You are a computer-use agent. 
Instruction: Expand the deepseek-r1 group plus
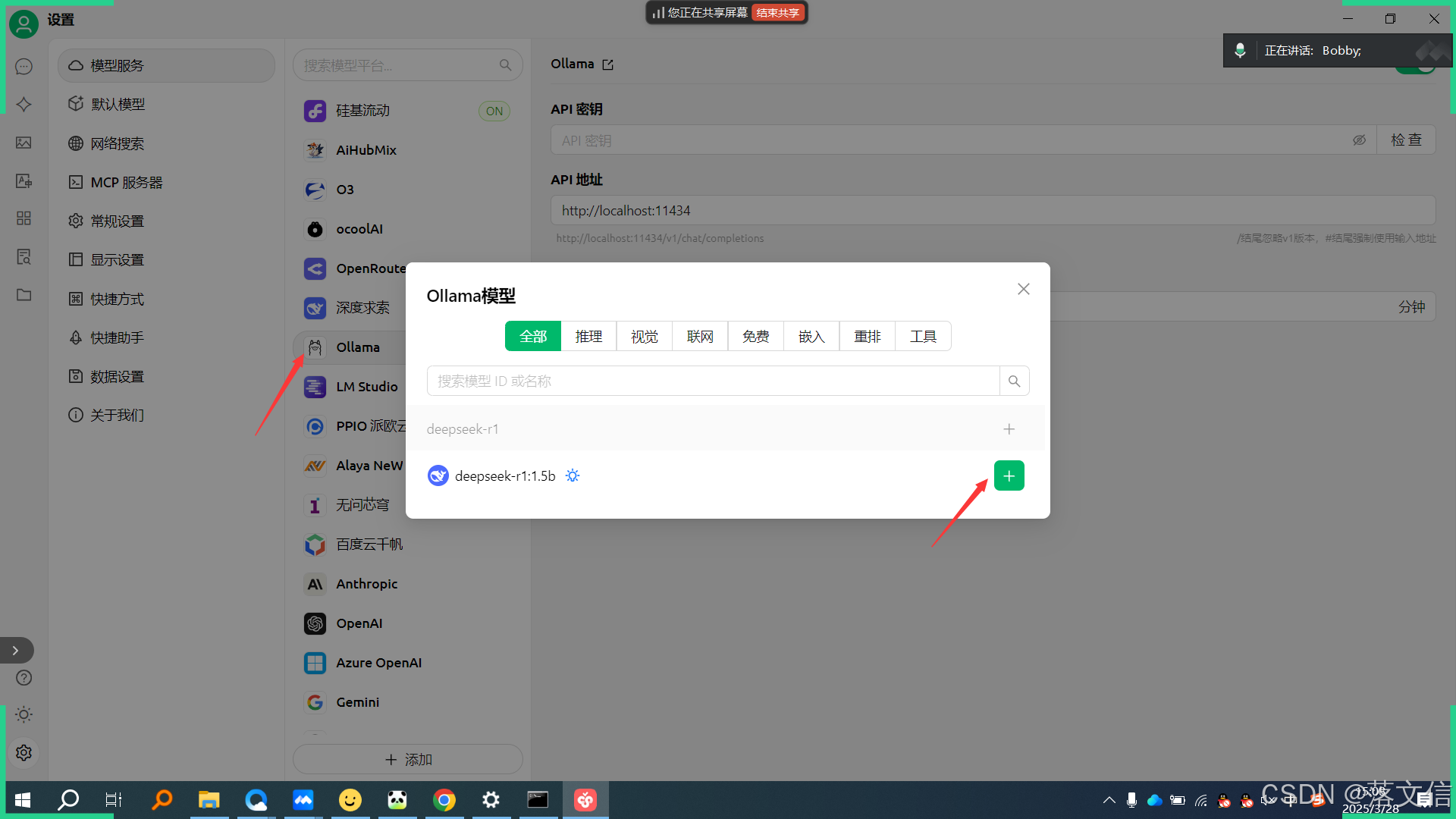1009,429
